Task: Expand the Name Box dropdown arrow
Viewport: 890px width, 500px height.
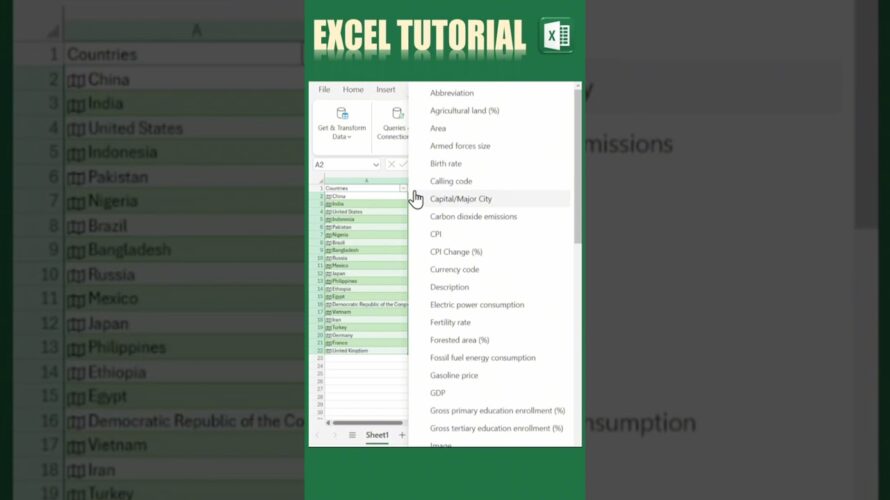Action: [x=375, y=165]
